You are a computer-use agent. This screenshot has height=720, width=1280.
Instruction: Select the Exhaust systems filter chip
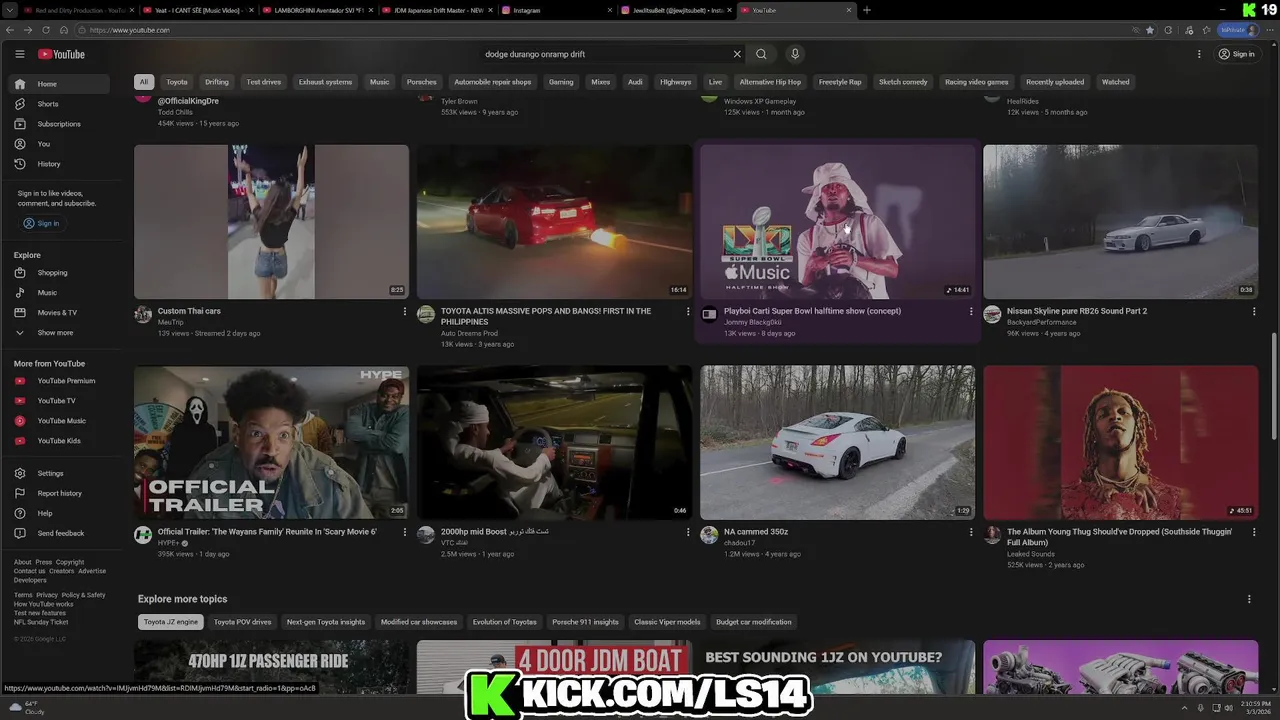pyautogui.click(x=325, y=82)
